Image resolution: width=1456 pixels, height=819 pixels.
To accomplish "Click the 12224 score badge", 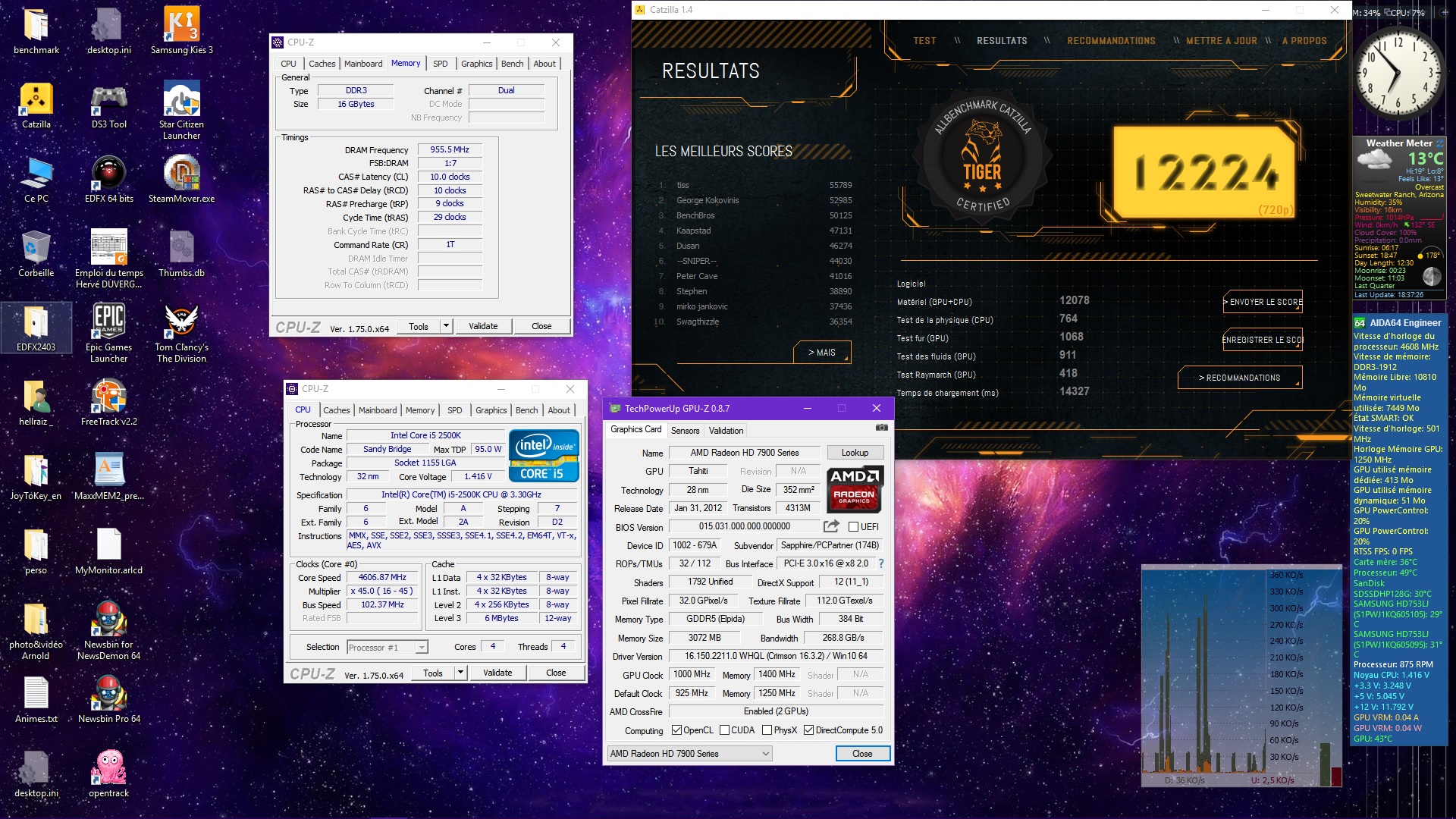I will pos(1205,172).
